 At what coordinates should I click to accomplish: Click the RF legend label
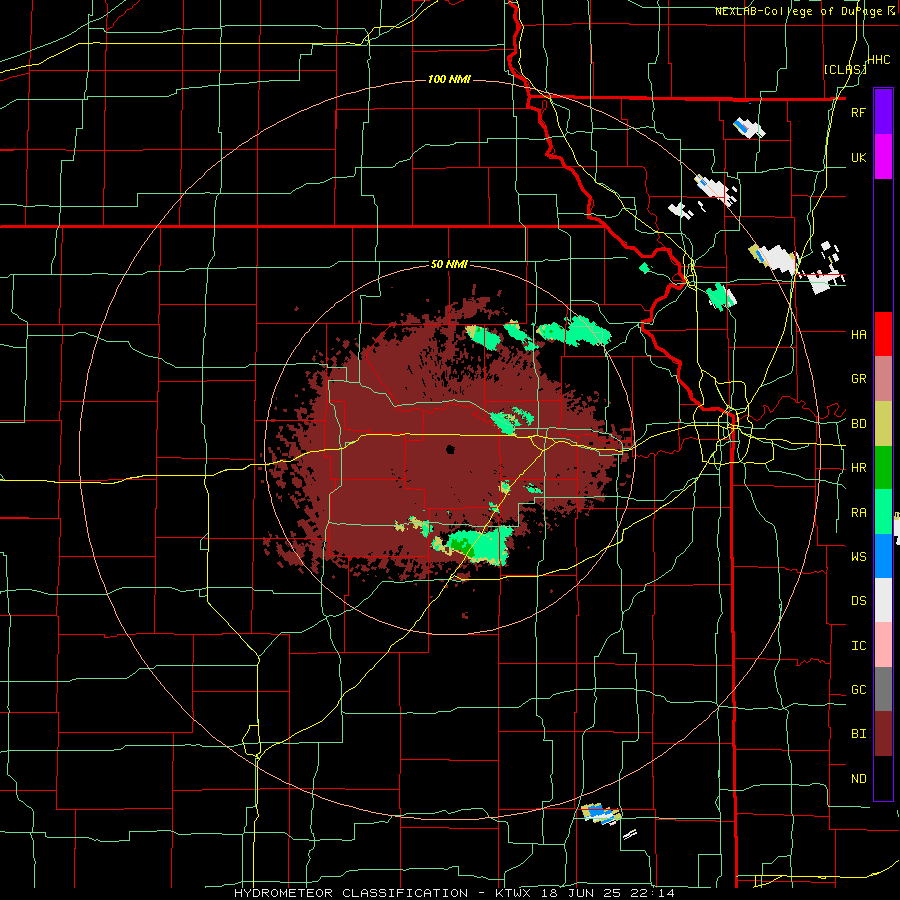point(858,113)
